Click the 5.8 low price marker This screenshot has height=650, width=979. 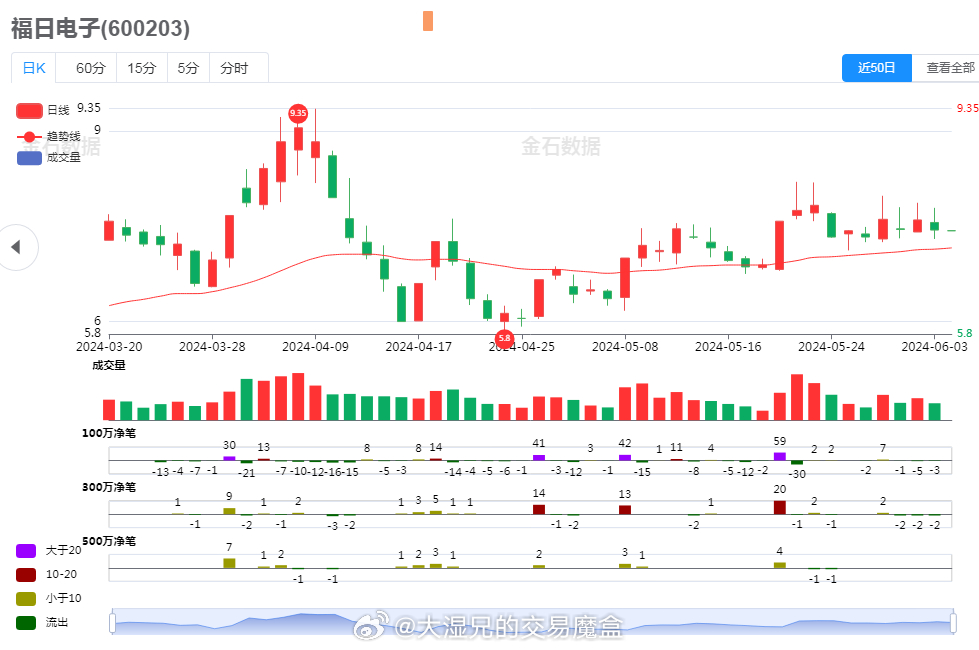[504, 339]
